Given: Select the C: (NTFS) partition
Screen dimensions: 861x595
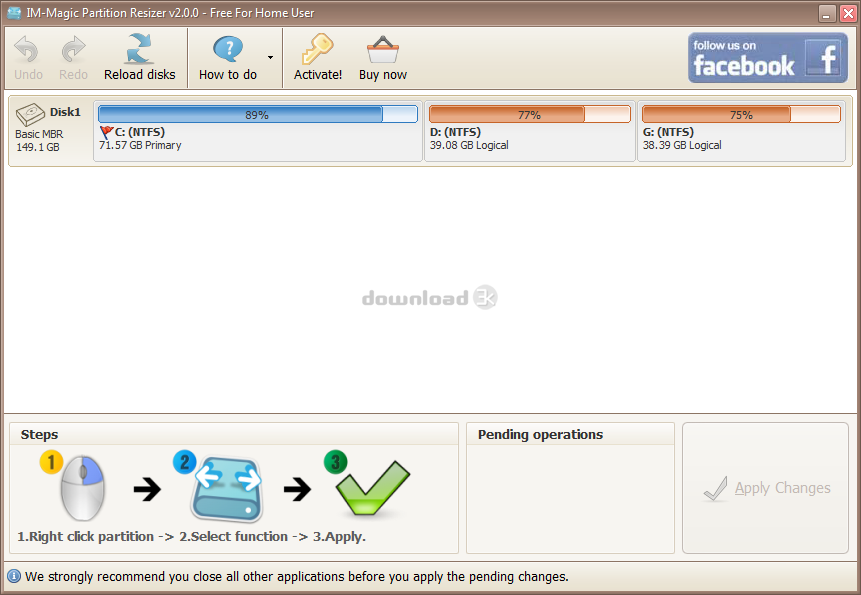Looking at the screenshot, I should coord(258,131).
